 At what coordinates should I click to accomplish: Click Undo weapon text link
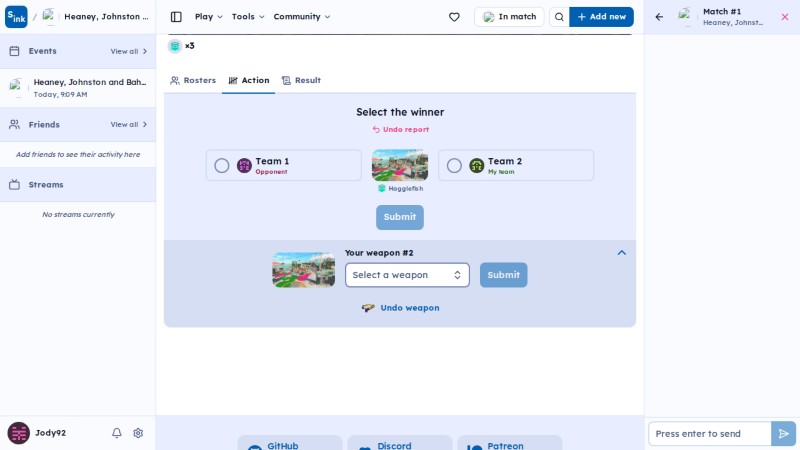coord(410,308)
